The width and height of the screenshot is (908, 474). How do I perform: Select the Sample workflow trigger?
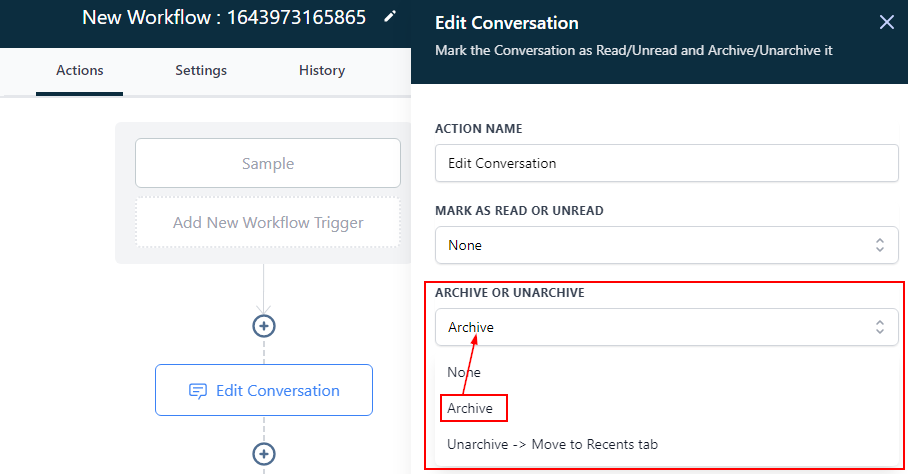267,164
